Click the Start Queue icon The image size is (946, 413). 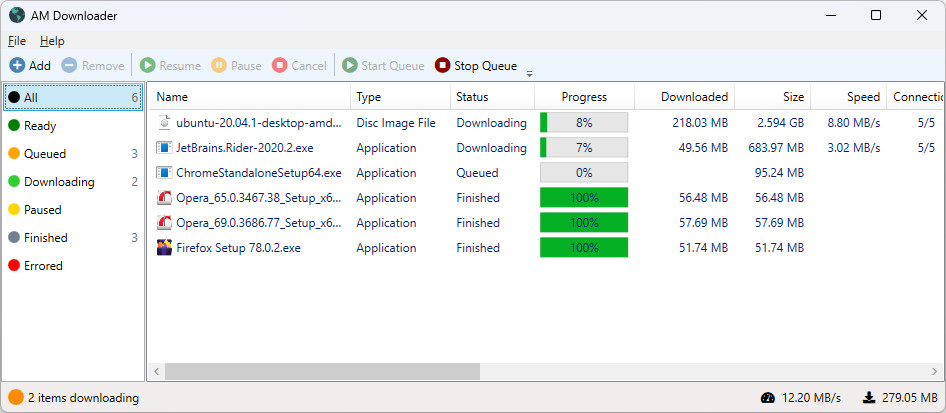pos(349,65)
